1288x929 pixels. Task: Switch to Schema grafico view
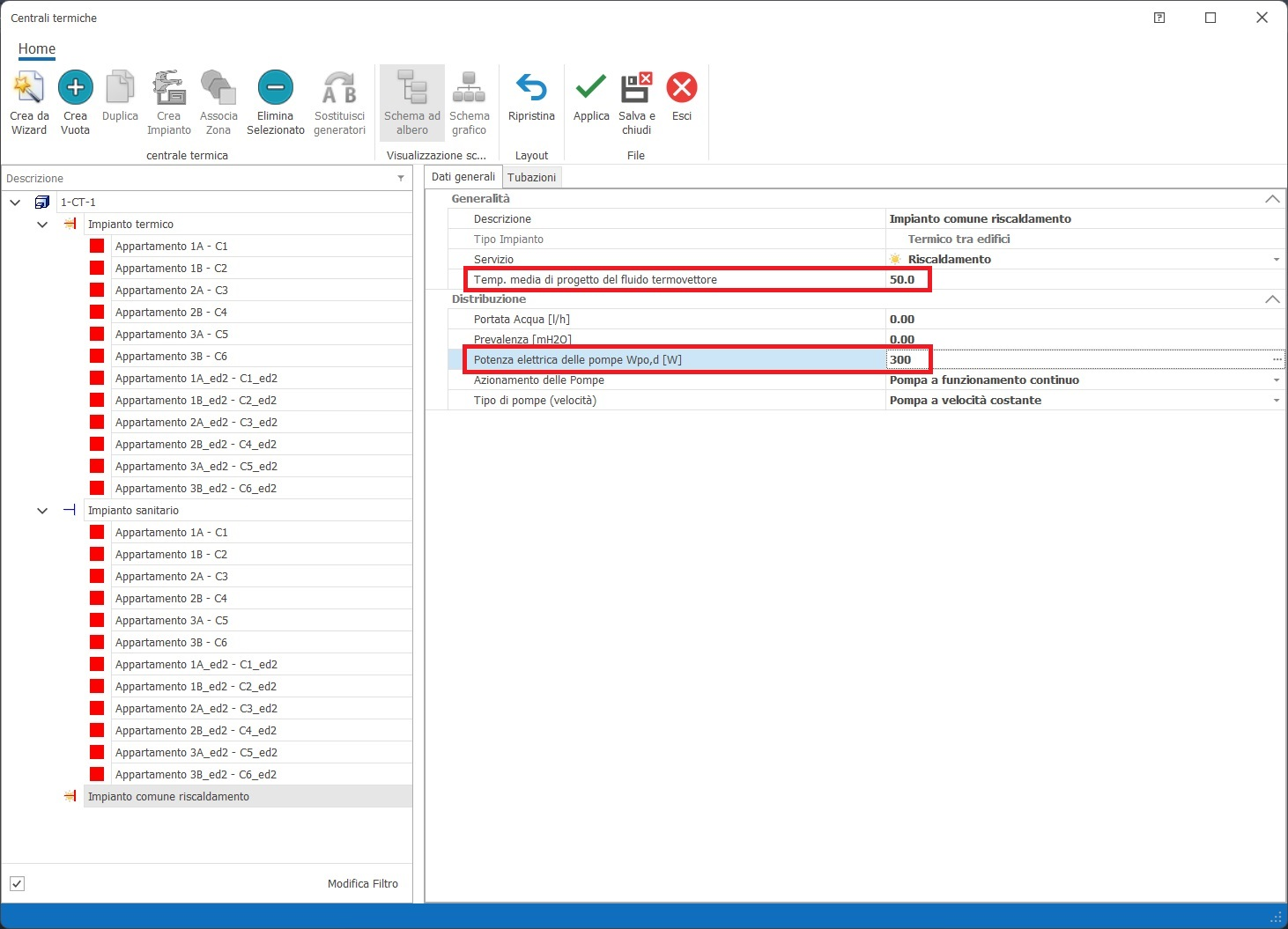(469, 89)
